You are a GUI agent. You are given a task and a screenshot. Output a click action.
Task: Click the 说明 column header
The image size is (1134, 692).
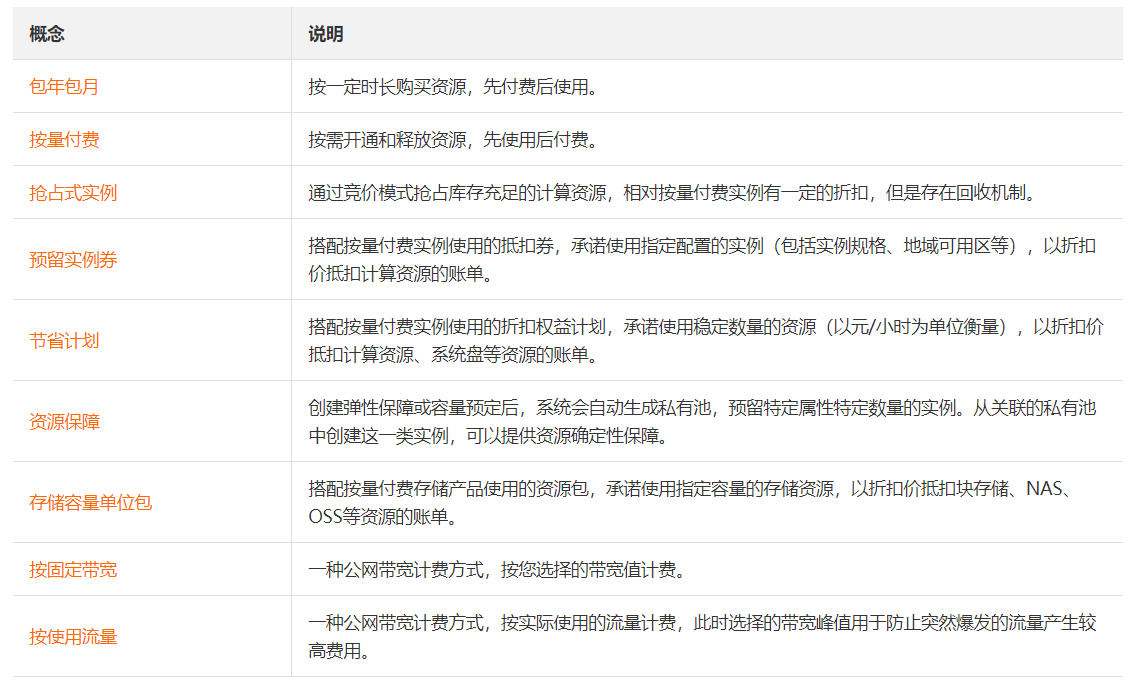(x=325, y=34)
